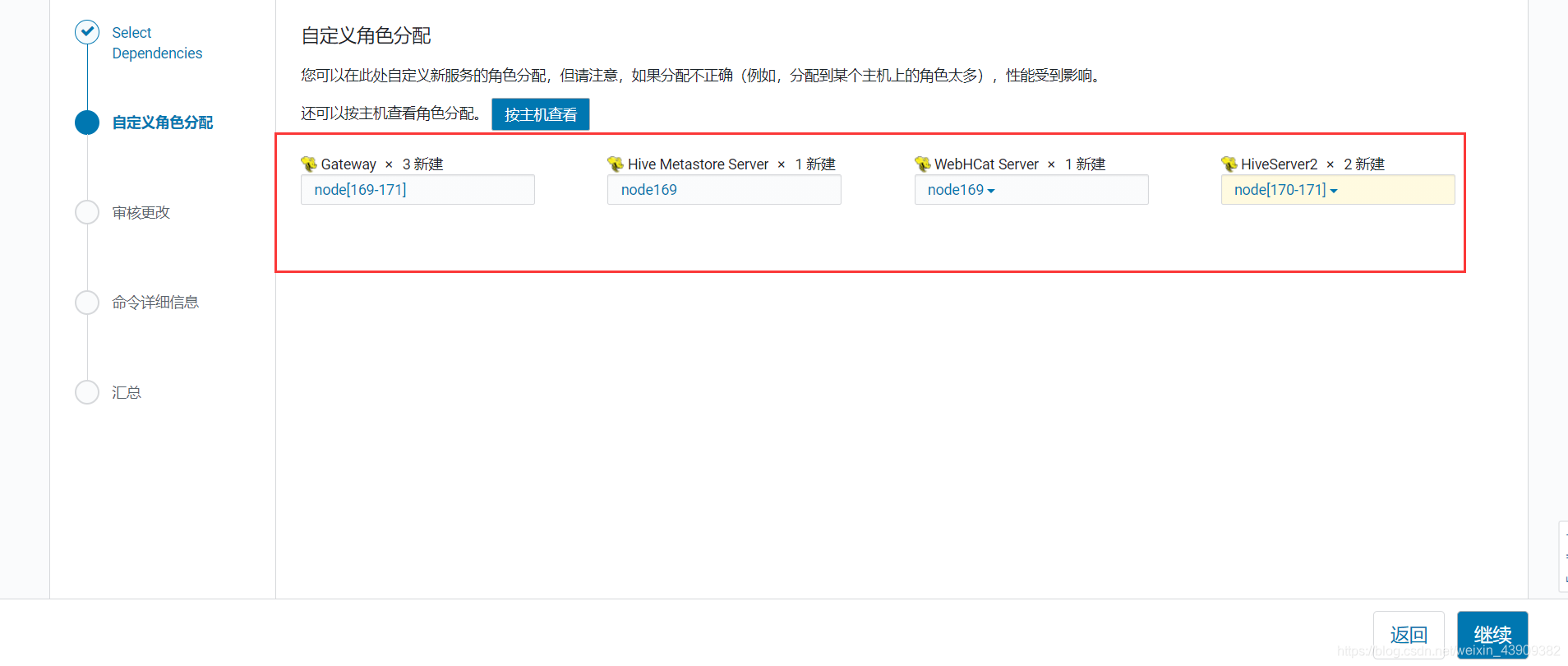Image resolution: width=1568 pixels, height=666 pixels.
Task: Click the Hive icon beside Gateway
Action: [309, 164]
